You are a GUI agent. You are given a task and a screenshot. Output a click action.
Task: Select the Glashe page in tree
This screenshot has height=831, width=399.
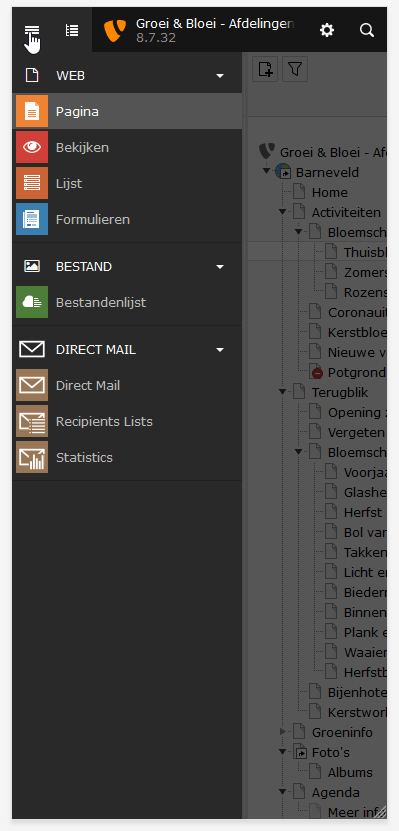click(365, 492)
